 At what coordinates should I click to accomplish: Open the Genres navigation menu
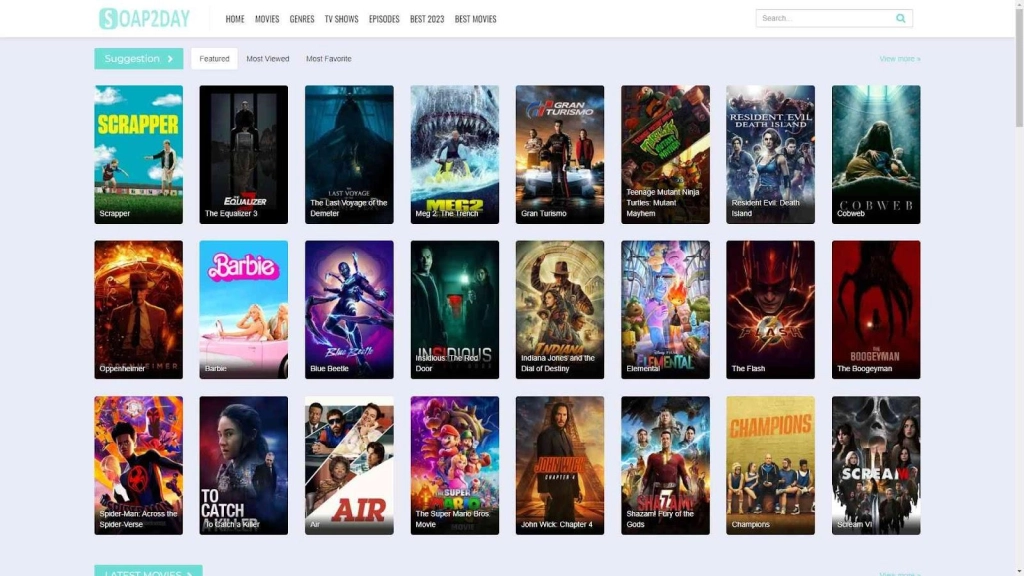point(302,19)
